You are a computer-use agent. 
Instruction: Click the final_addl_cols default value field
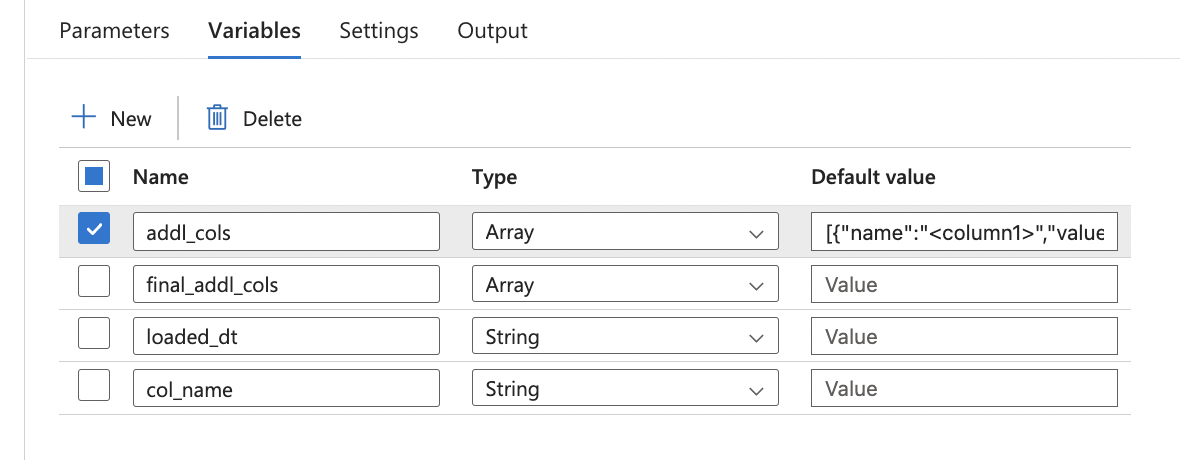(x=964, y=285)
